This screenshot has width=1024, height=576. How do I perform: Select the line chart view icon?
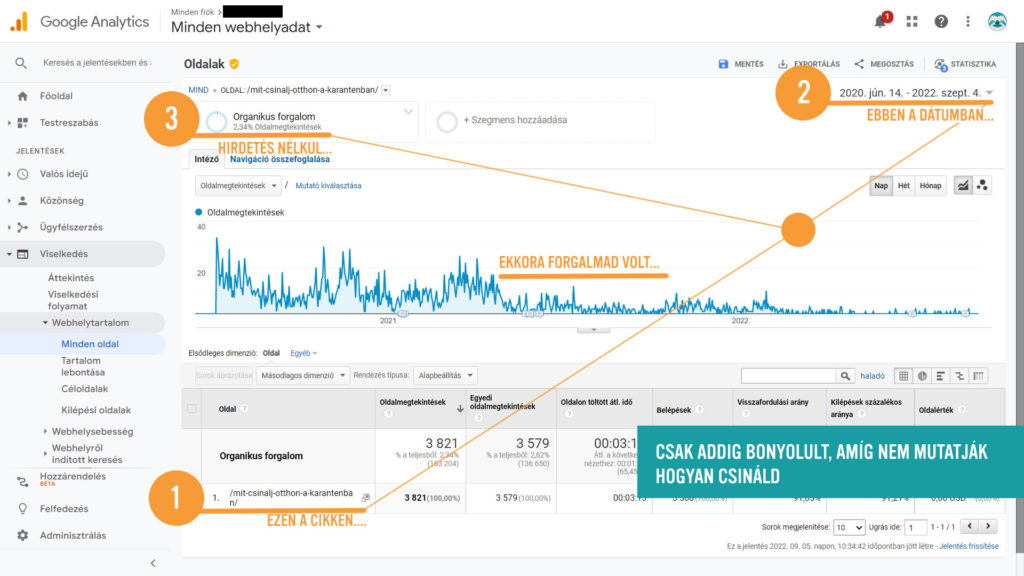962,185
